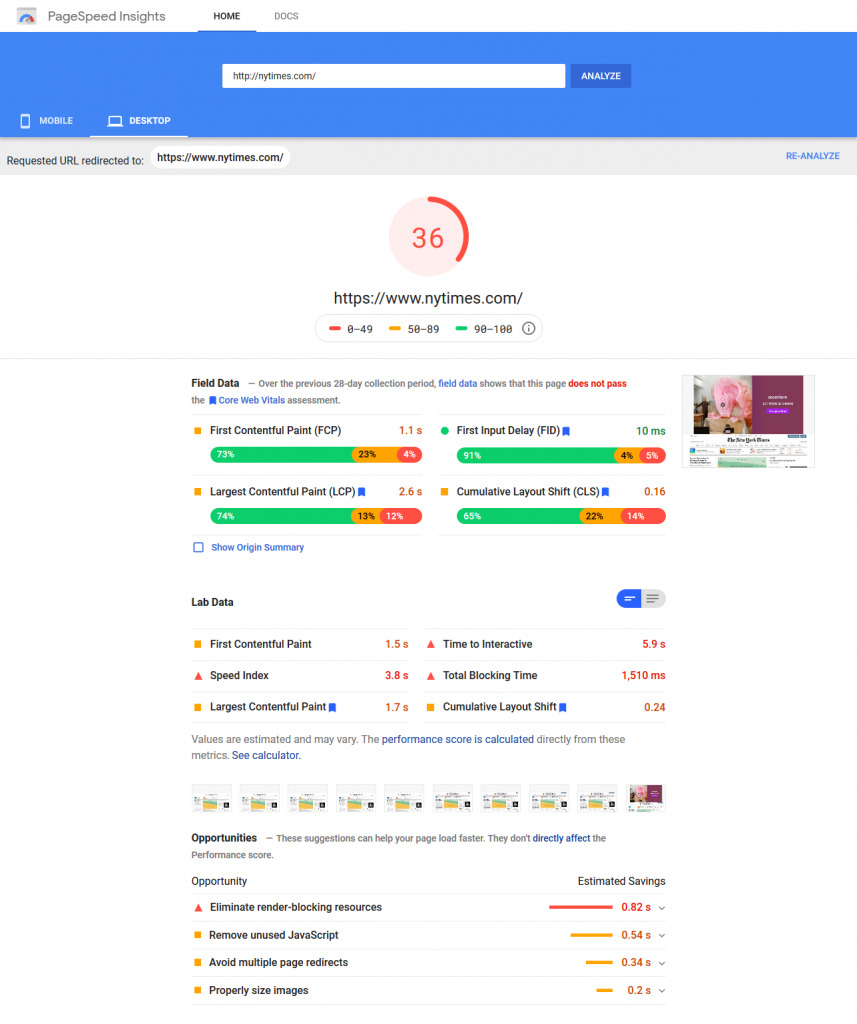Select the DESKTOP results tab

click(138, 121)
